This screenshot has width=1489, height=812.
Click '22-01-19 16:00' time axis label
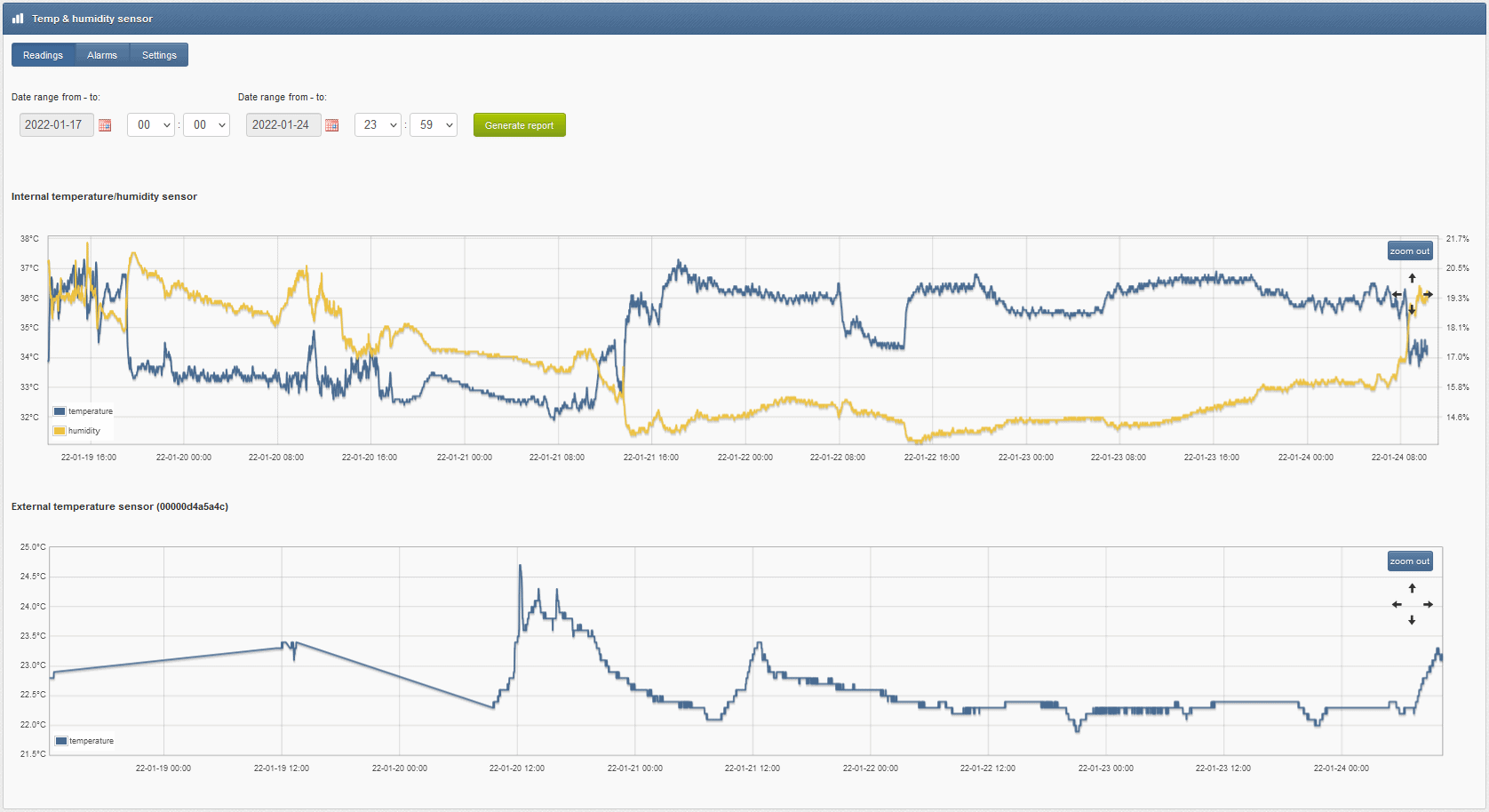point(89,458)
